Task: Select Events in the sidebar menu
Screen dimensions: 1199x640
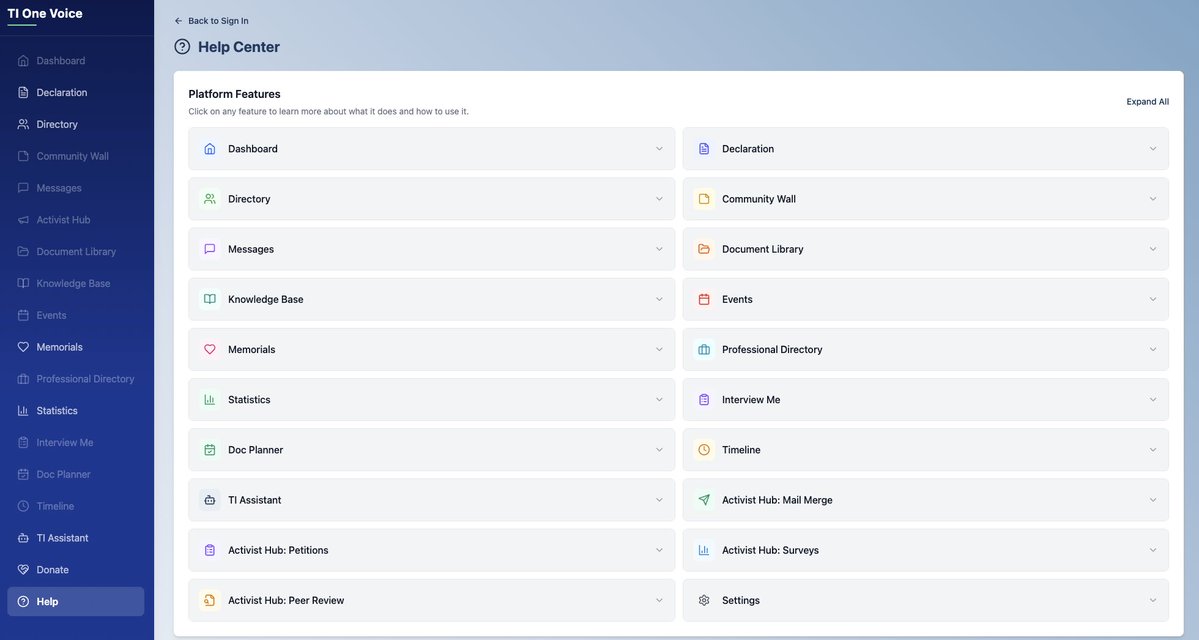Action: [x=76, y=315]
